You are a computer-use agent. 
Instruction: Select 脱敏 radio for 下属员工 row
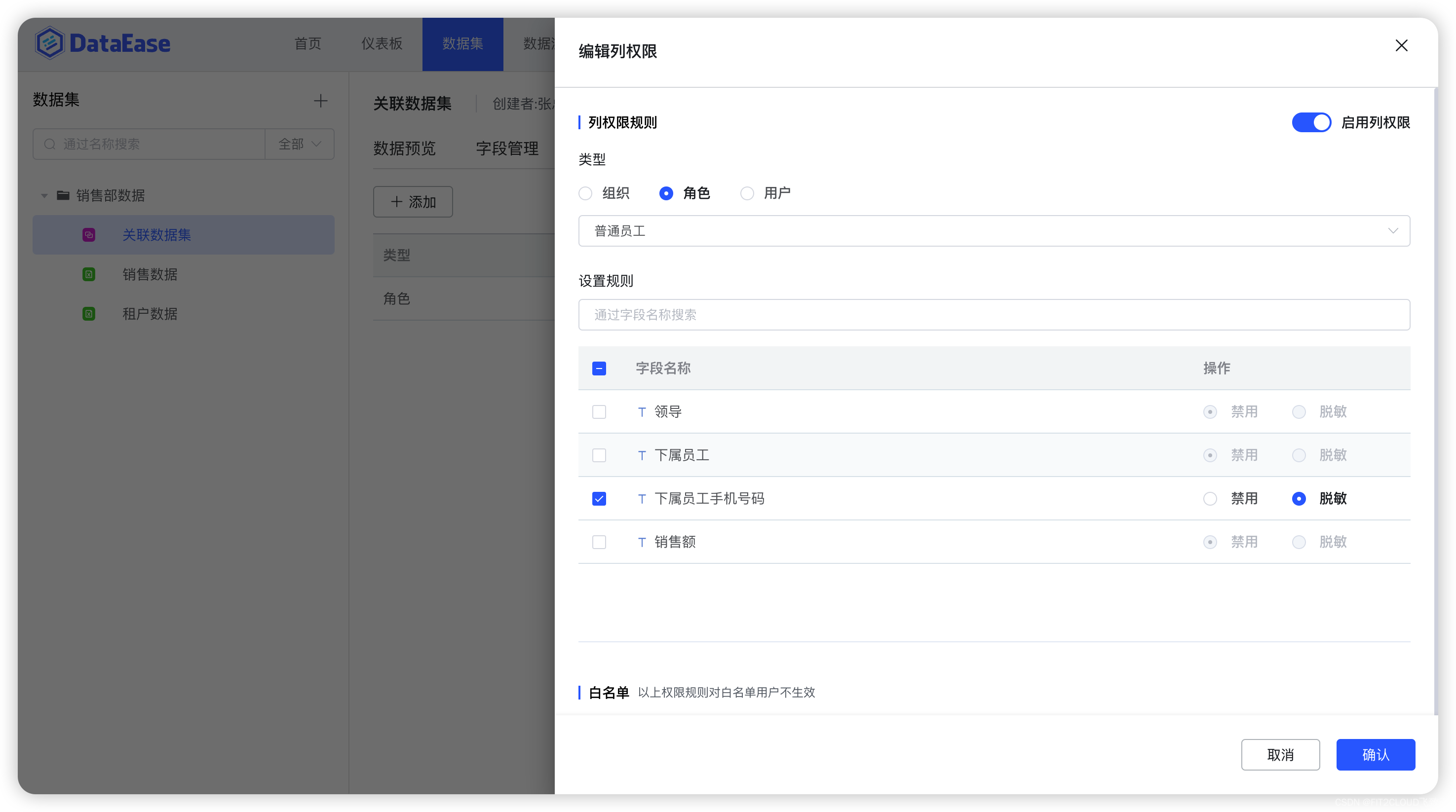coord(1299,455)
